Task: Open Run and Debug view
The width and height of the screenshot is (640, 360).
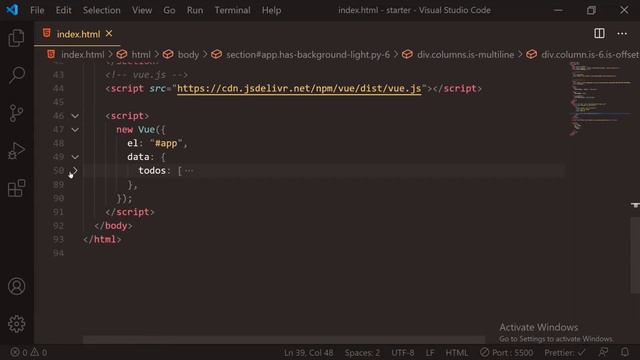Action: coord(16,151)
